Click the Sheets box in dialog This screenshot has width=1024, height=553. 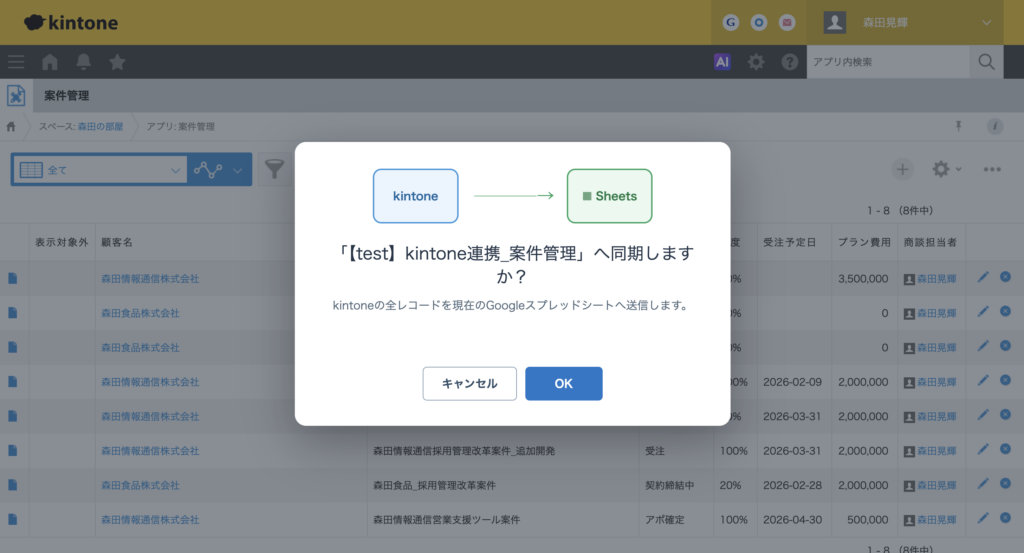tap(609, 196)
